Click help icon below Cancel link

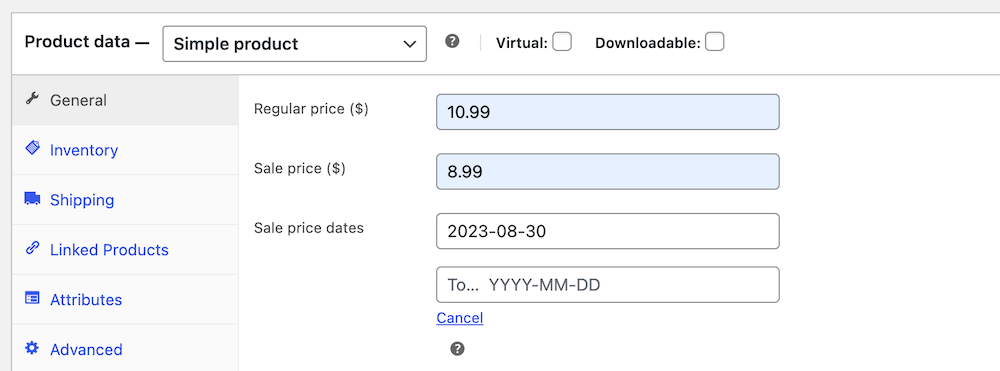457,349
